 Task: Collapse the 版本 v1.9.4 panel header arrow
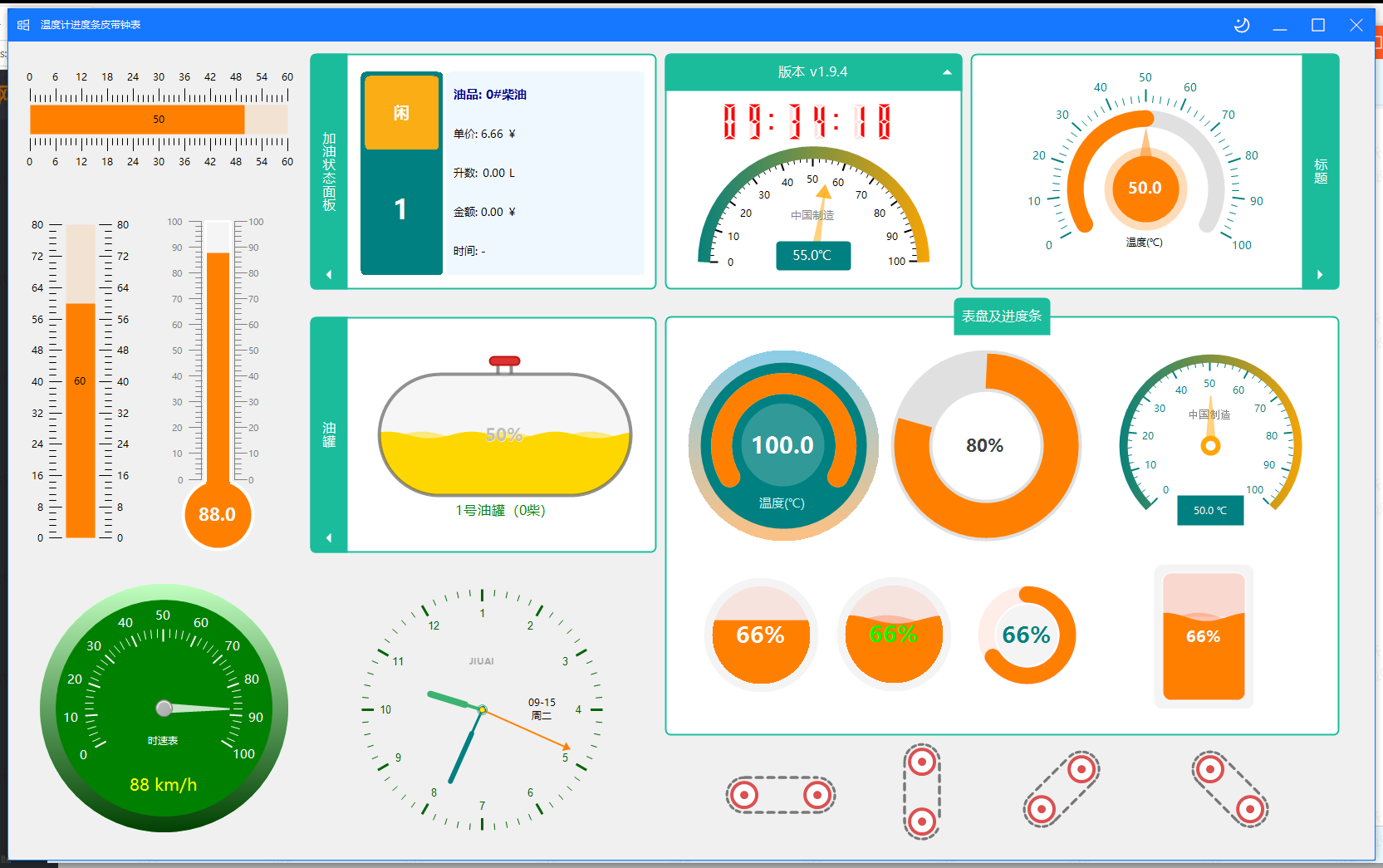(x=947, y=72)
